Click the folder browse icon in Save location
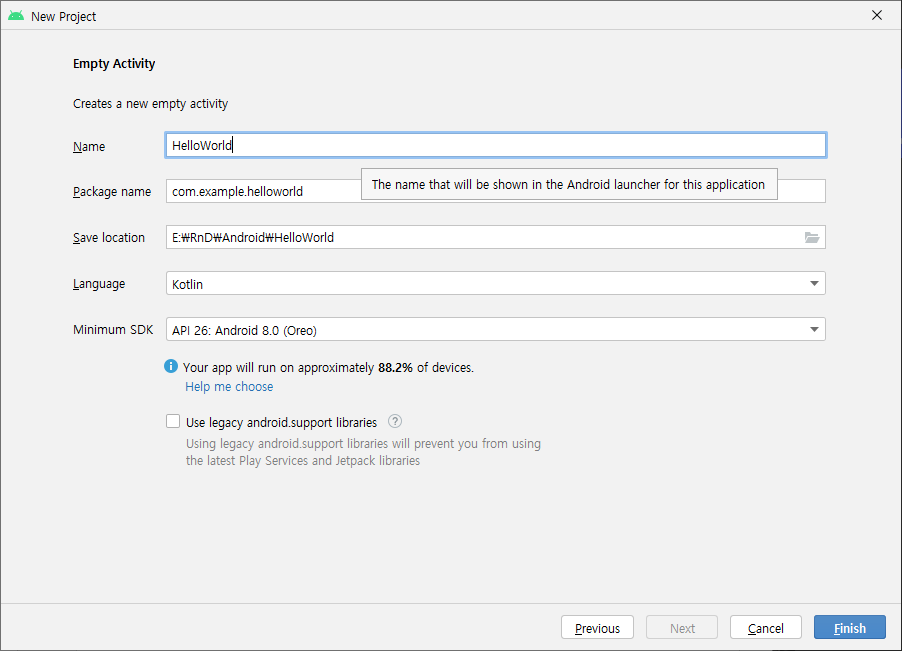902x651 pixels. pos(812,238)
